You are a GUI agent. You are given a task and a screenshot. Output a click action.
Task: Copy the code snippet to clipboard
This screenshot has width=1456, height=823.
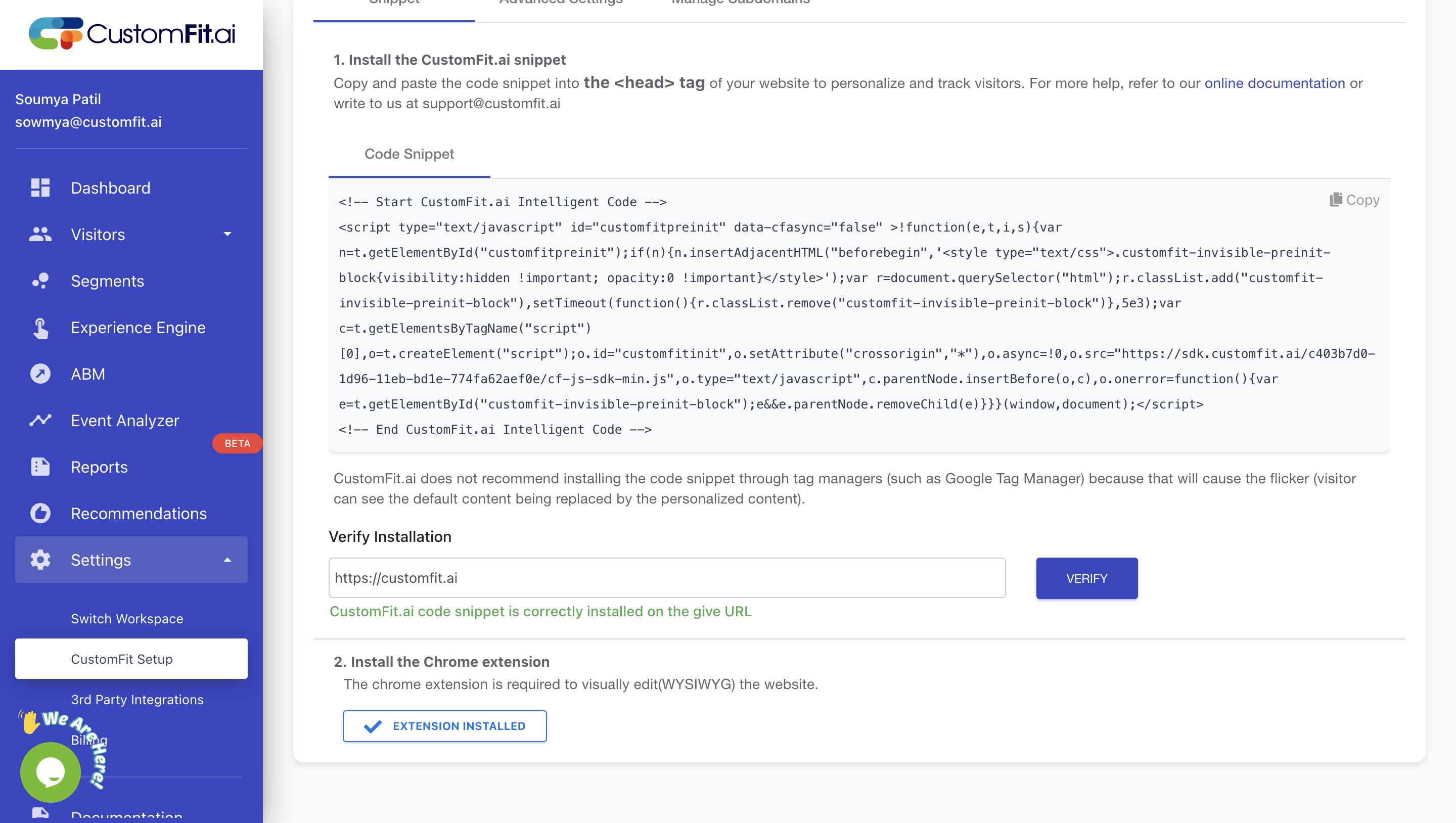tap(1354, 200)
